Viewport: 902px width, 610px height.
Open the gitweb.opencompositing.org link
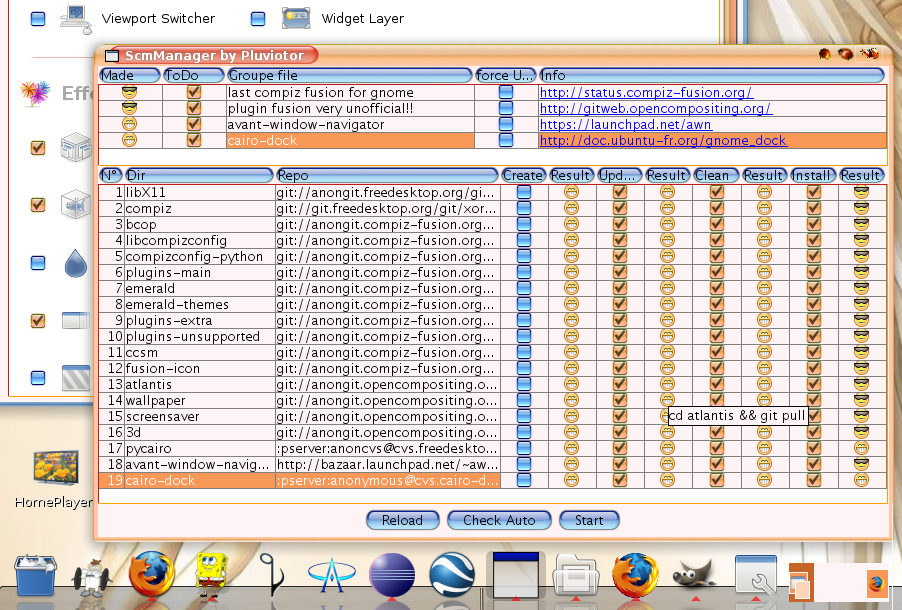click(656, 109)
